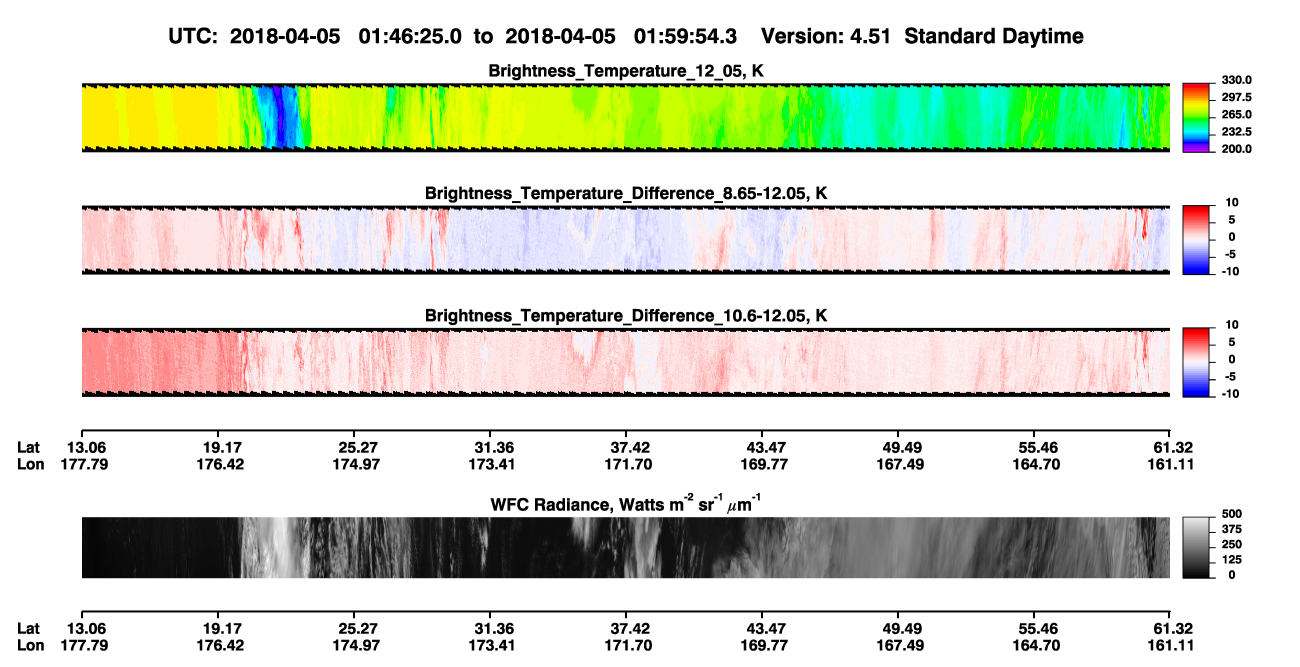
Task: Click longitude '167.49' on the lower axis
Action: 900,646
